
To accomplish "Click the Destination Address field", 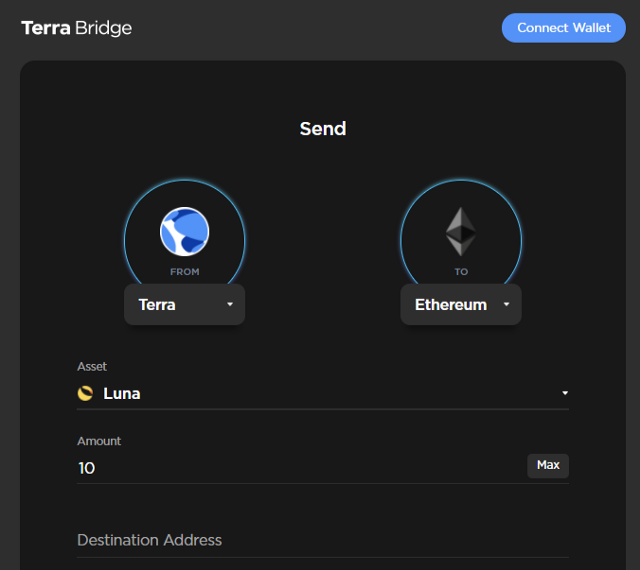I will pos(322,540).
